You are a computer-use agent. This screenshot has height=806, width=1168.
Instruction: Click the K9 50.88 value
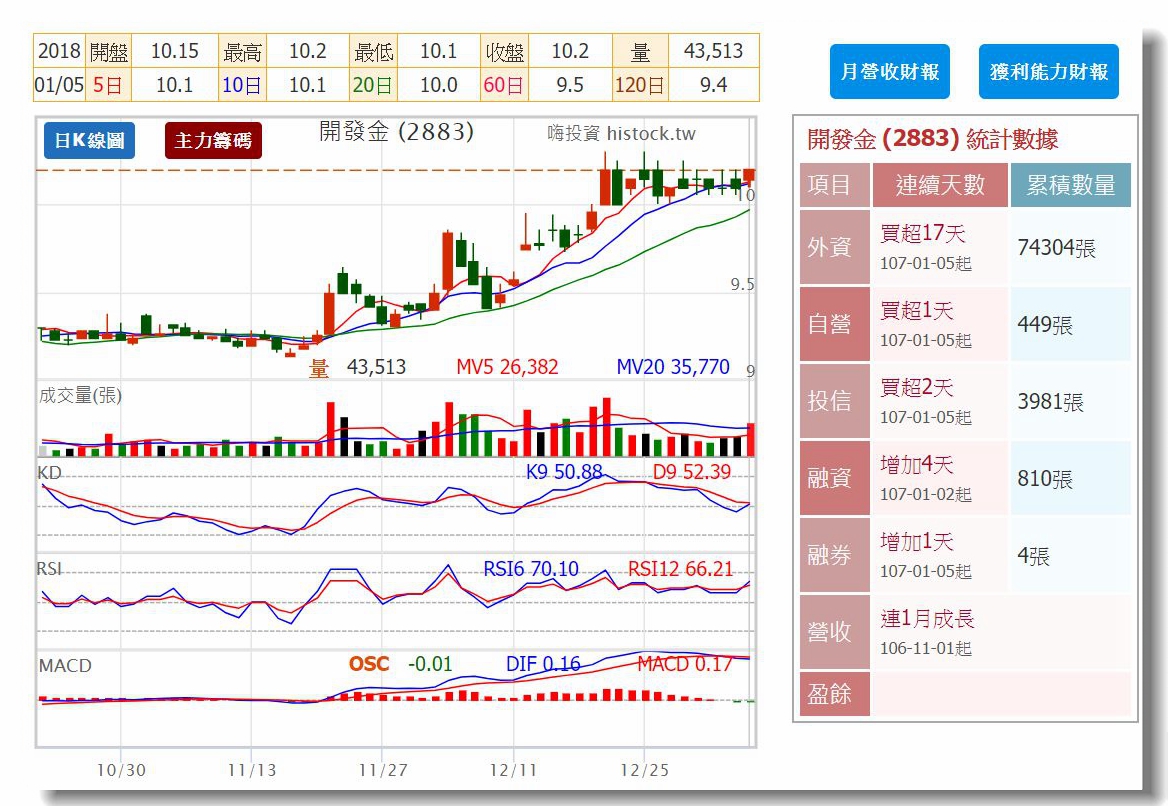[x=564, y=472]
